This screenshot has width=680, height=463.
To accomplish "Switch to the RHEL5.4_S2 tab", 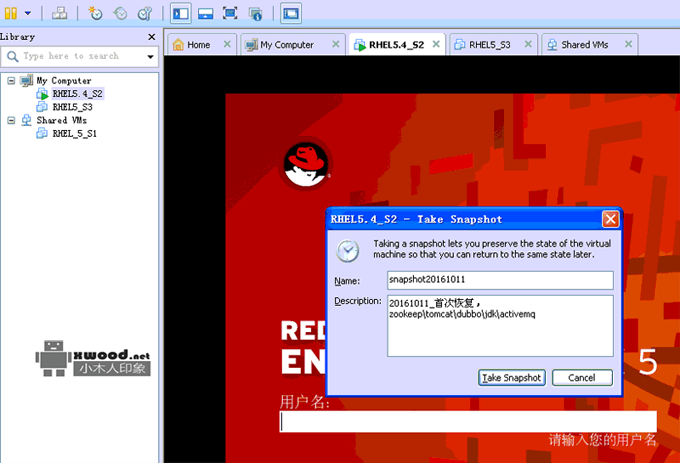I will tap(396, 45).
